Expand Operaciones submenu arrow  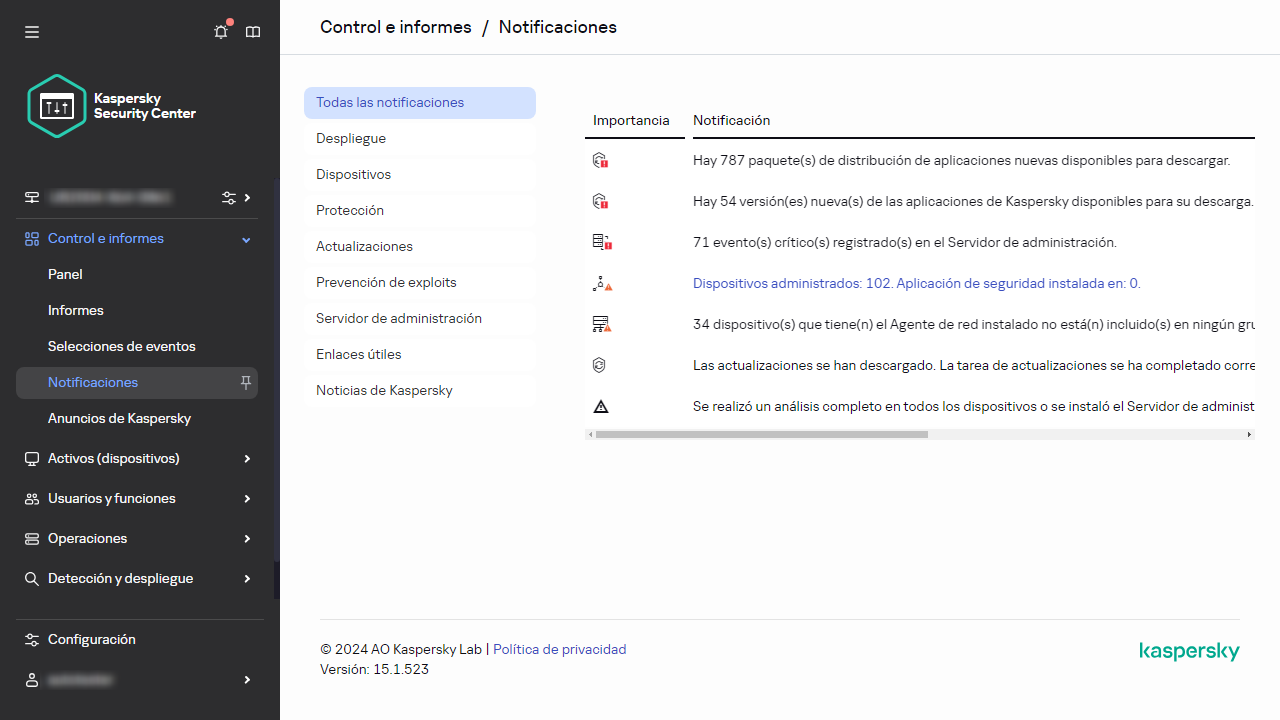pyautogui.click(x=247, y=539)
